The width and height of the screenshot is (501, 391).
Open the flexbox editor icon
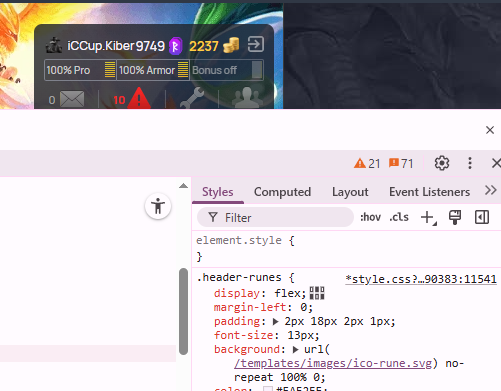317,293
